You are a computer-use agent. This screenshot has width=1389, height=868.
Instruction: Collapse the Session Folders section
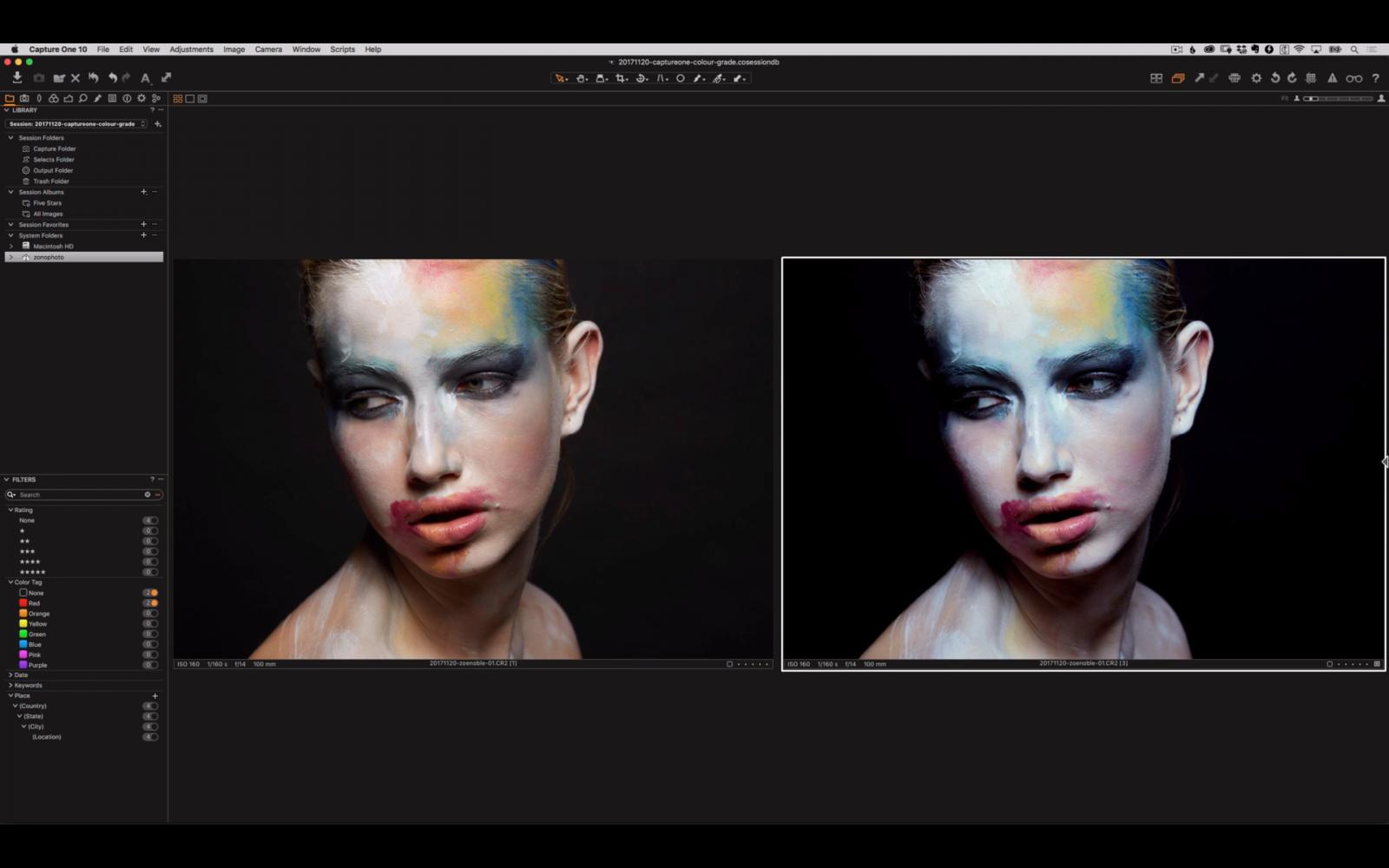[x=12, y=137]
